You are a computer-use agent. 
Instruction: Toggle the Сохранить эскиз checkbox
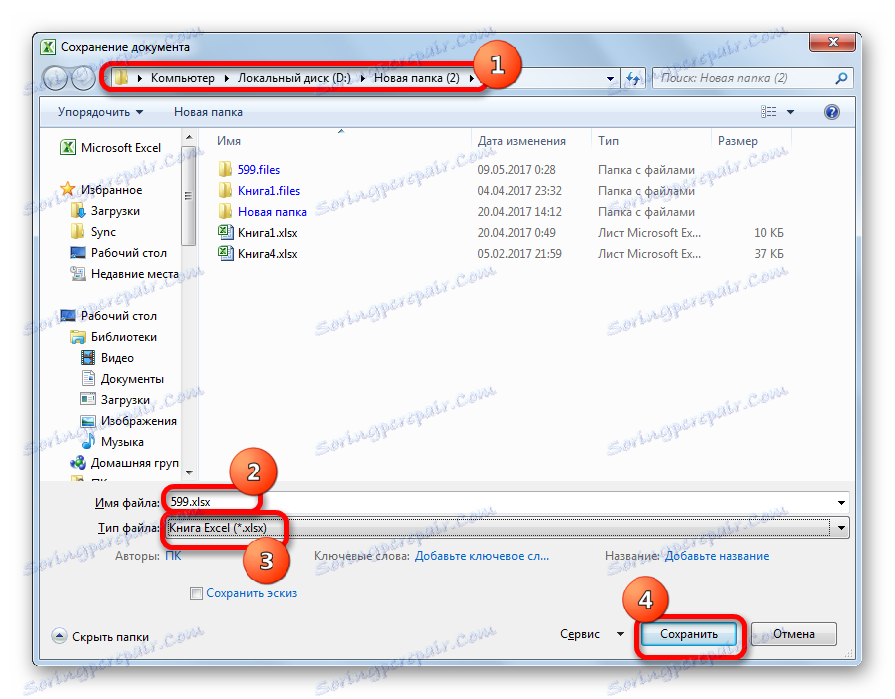196,593
